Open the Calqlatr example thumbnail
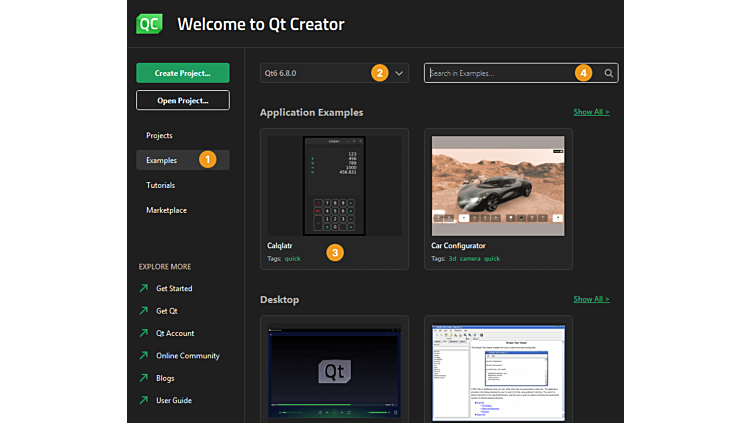The width and height of the screenshot is (752, 423). point(334,186)
